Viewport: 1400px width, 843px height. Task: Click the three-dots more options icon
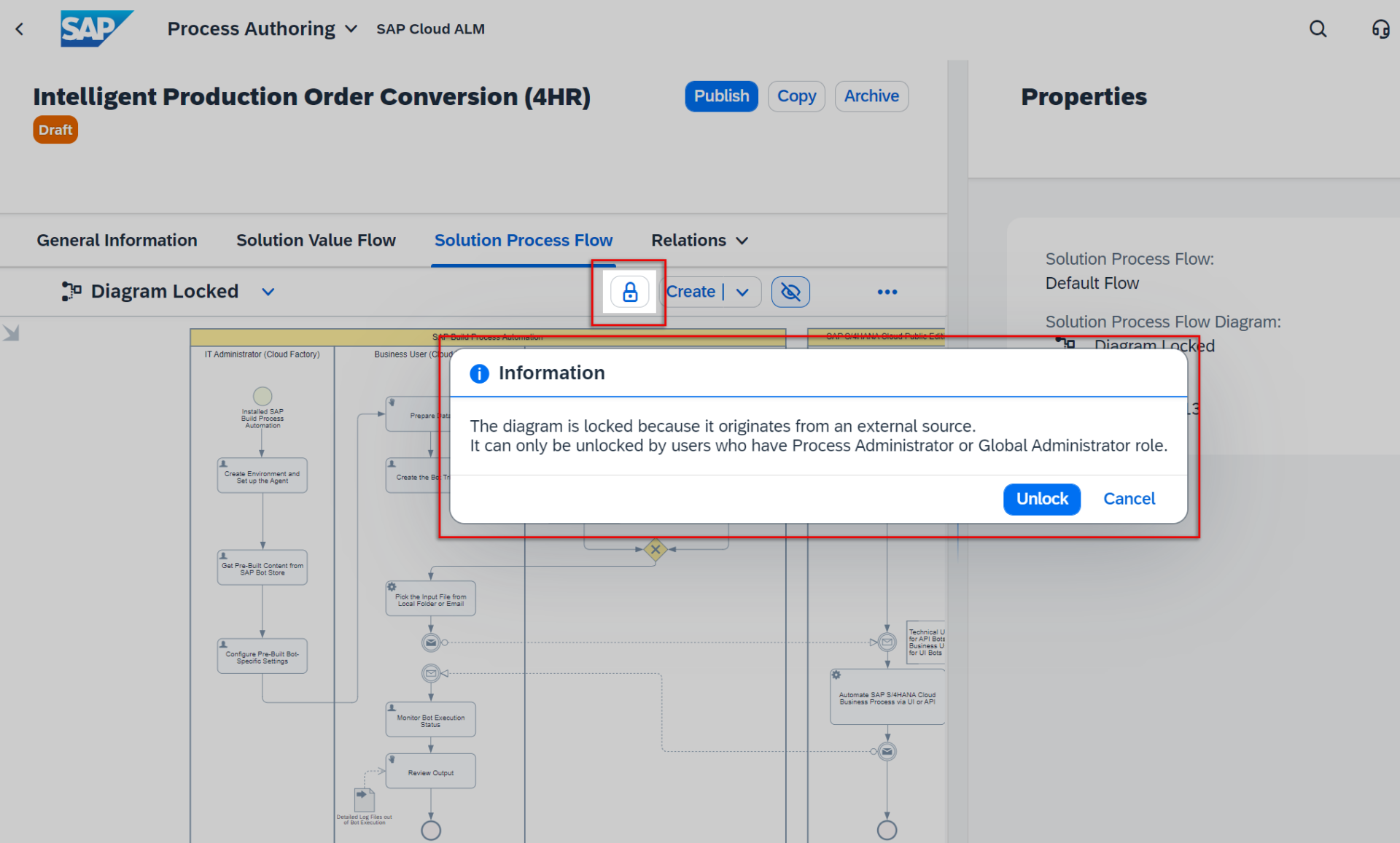[887, 292]
